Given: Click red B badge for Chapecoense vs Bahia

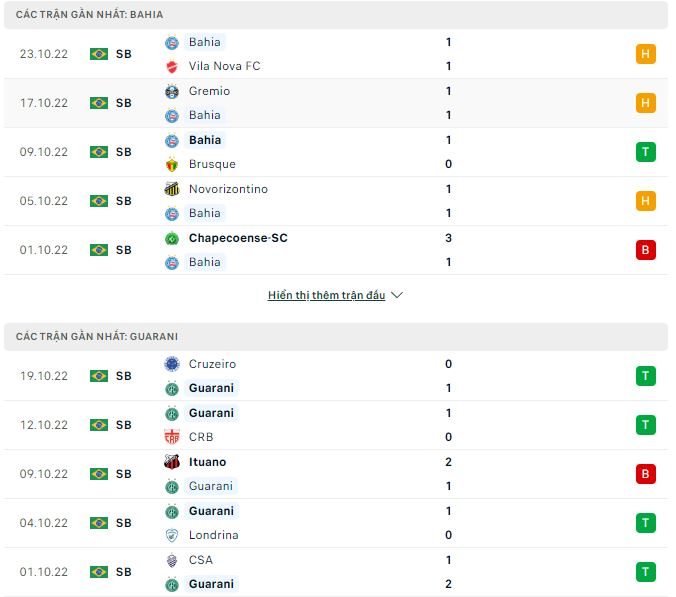Looking at the screenshot, I should [645, 250].
